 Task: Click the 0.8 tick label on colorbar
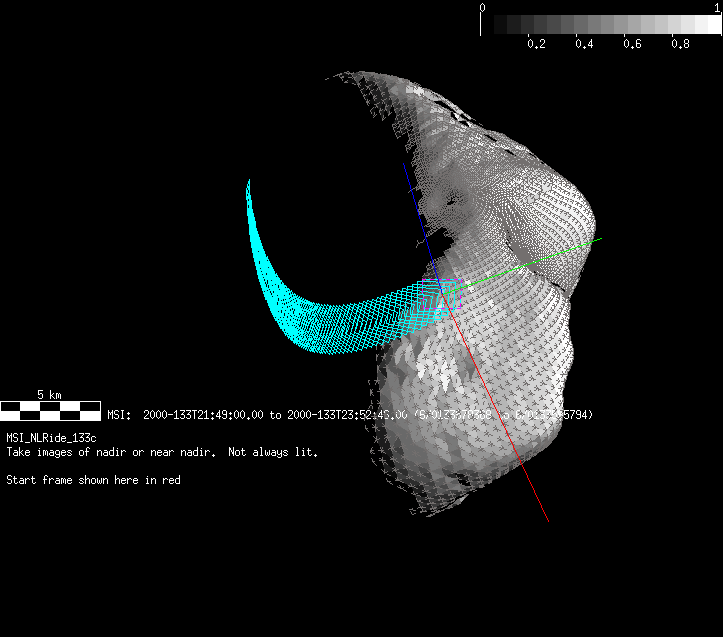tap(680, 45)
